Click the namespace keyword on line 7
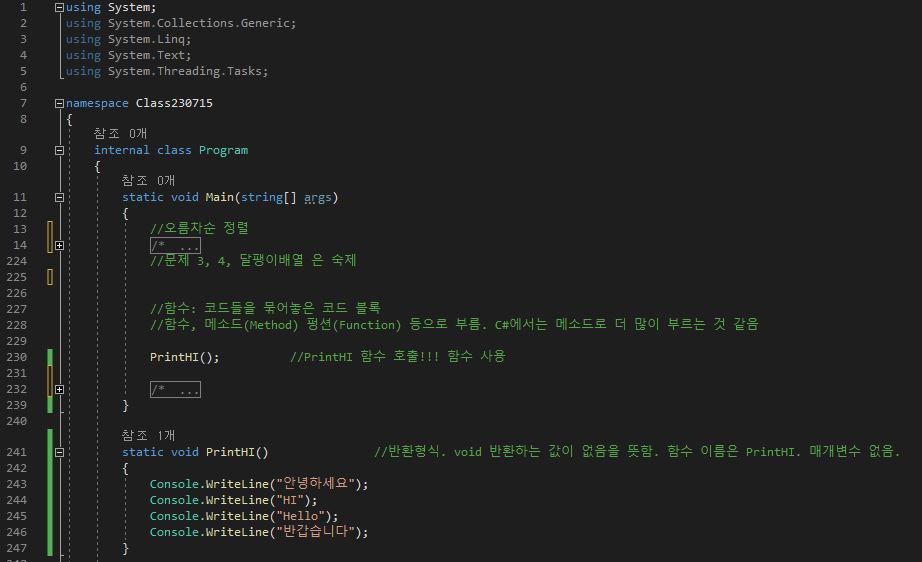Image resolution: width=922 pixels, height=562 pixels. pyautogui.click(x=97, y=103)
